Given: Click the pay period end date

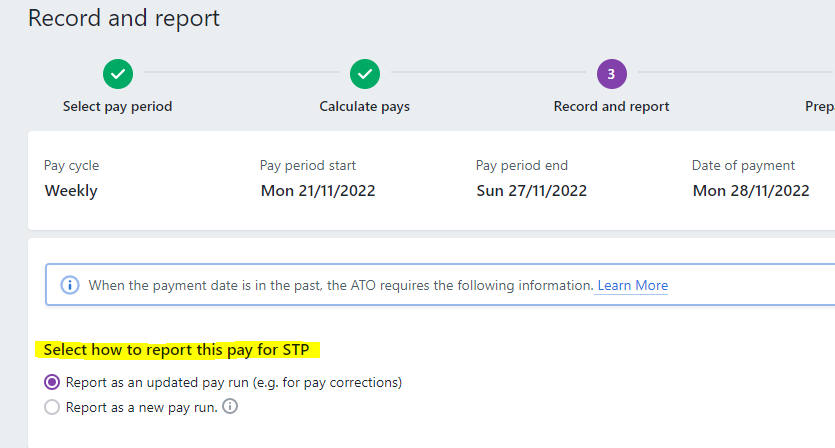Looking at the screenshot, I should coord(532,190).
